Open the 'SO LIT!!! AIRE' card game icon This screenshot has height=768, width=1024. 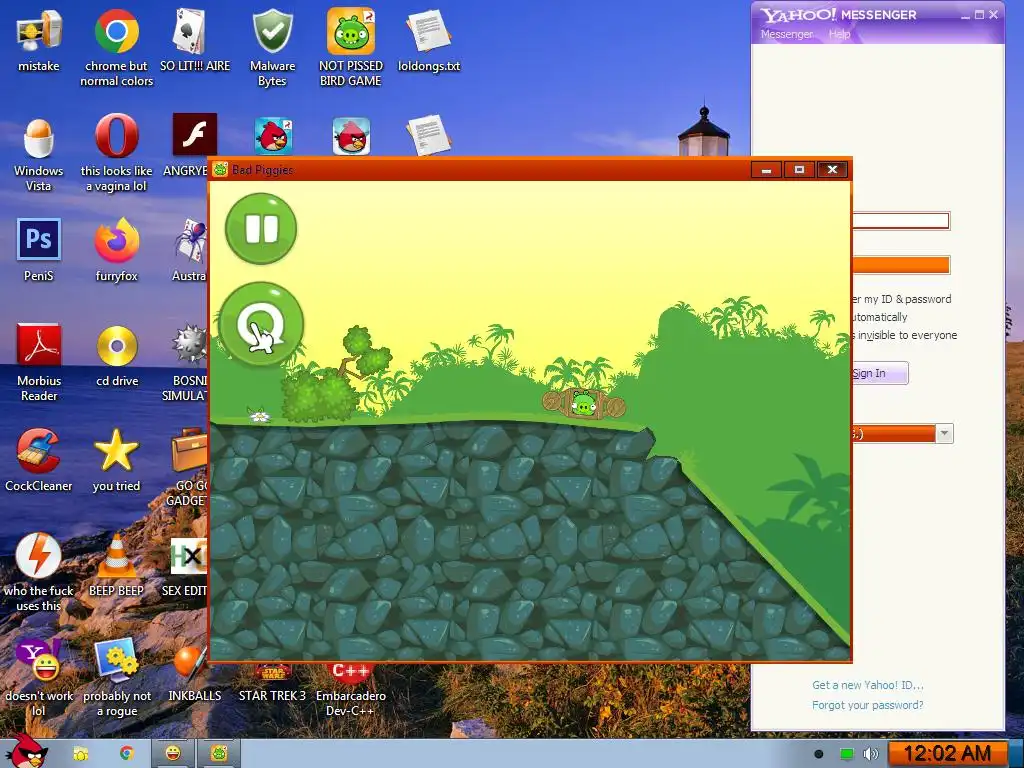tap(195, 40)
